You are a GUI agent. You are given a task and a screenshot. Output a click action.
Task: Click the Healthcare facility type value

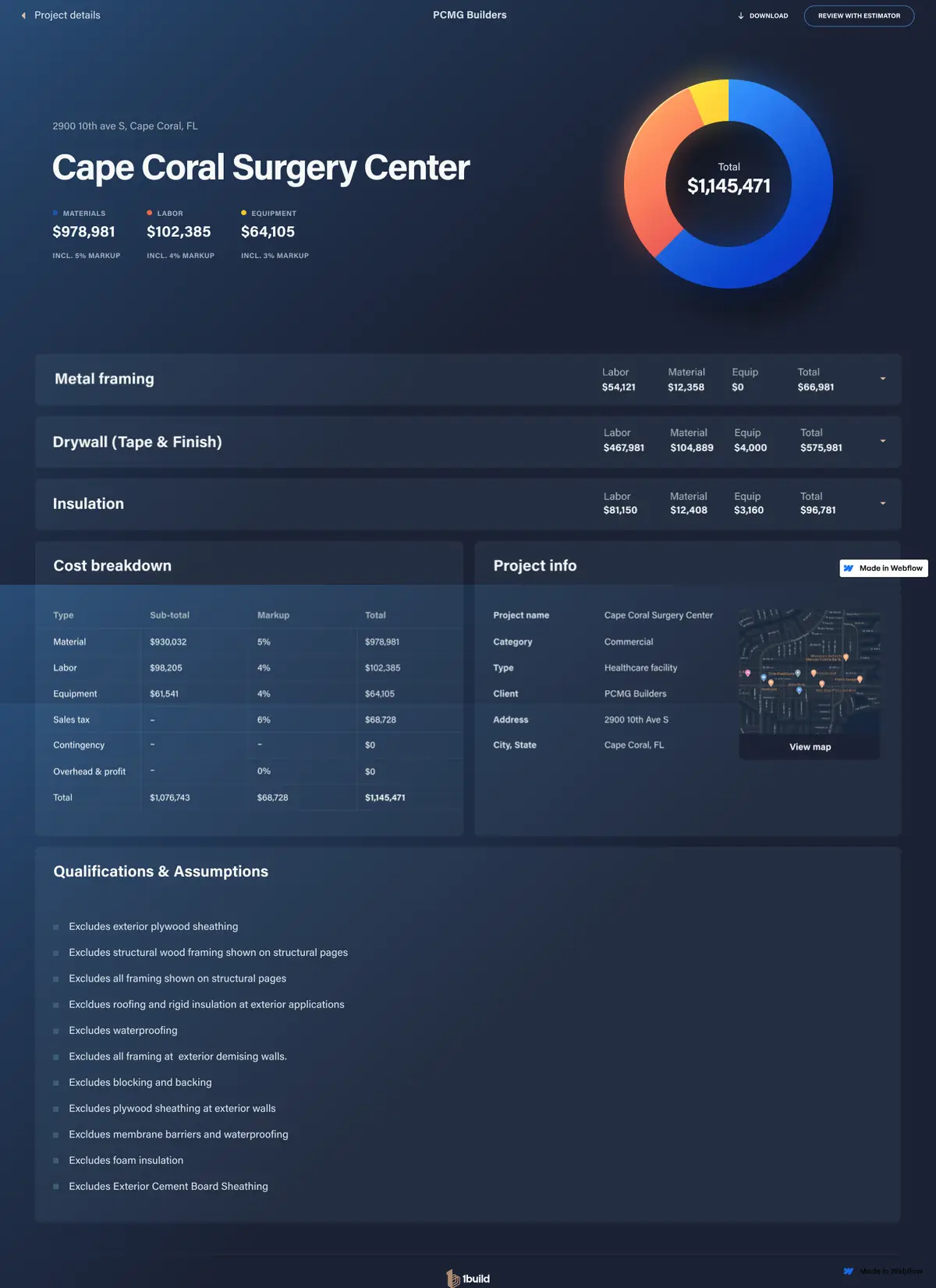(x=640, y=668)
